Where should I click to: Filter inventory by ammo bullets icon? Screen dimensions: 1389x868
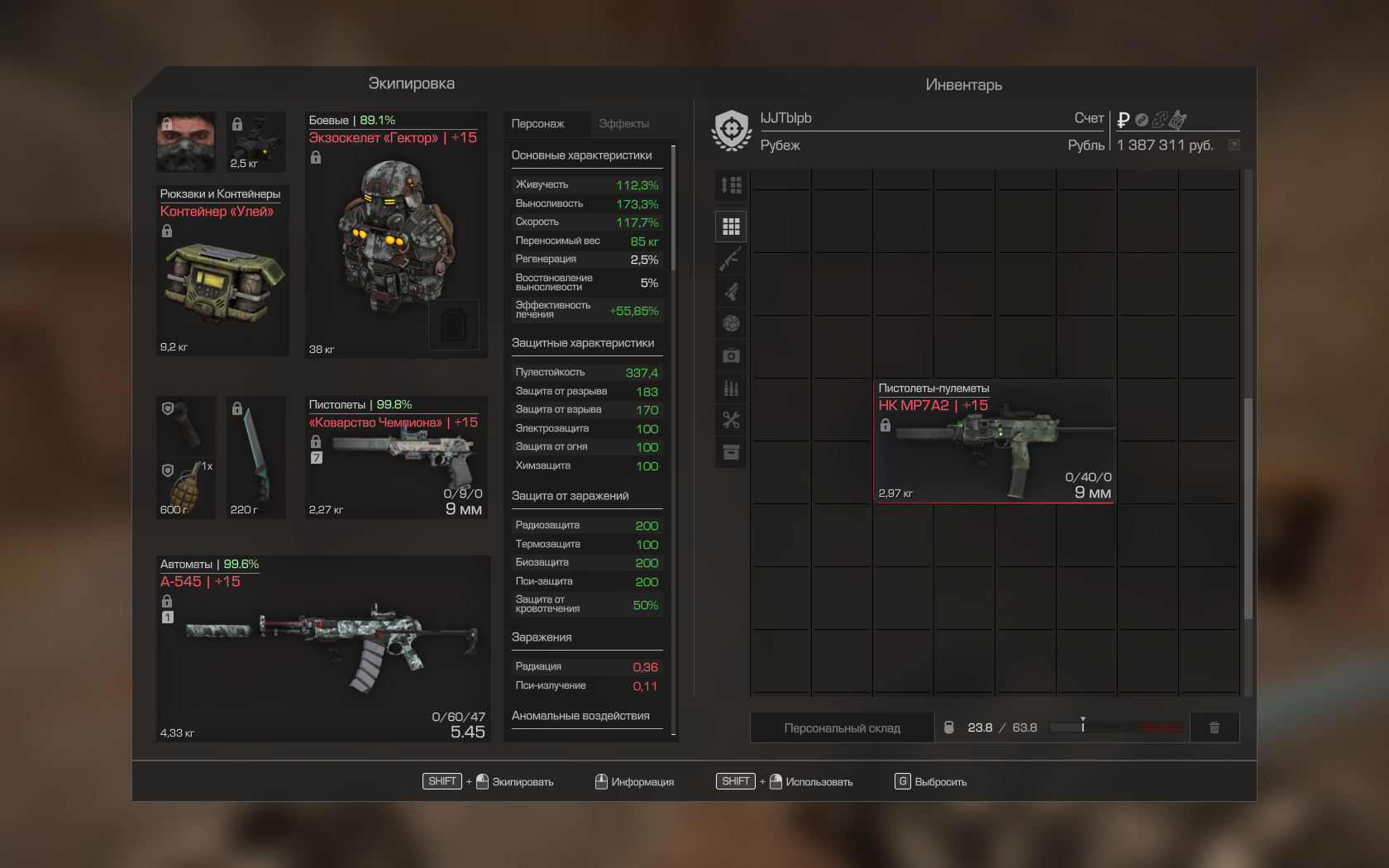[731, 388]
